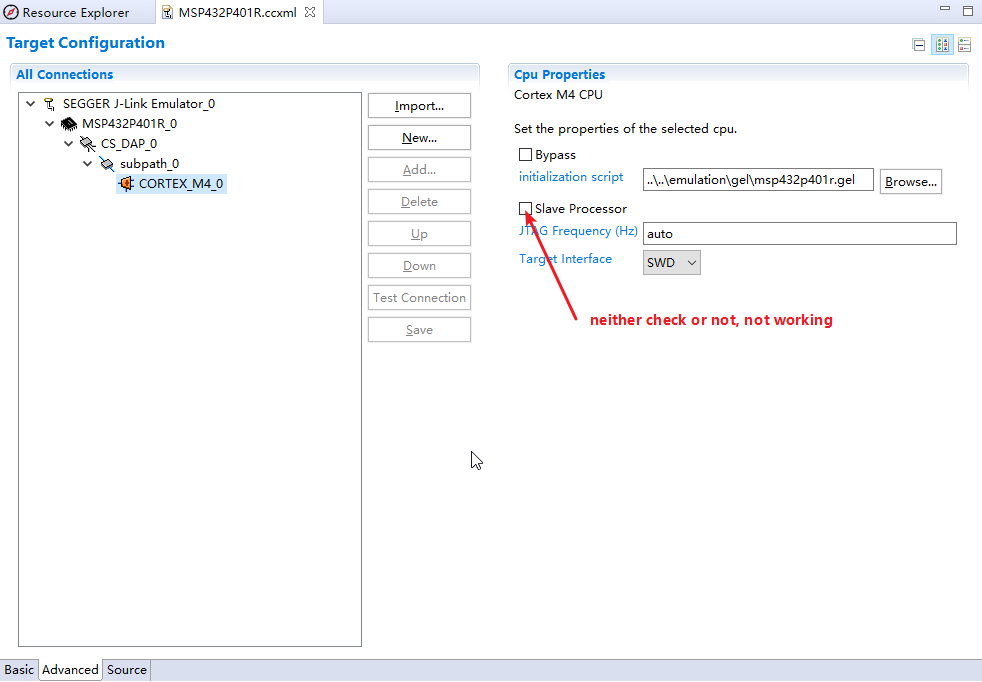Click the Up button

419,234
